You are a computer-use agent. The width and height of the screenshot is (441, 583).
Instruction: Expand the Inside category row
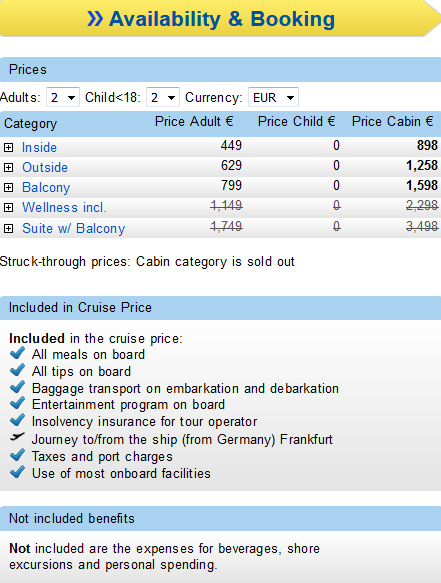(x=8, y=148)
